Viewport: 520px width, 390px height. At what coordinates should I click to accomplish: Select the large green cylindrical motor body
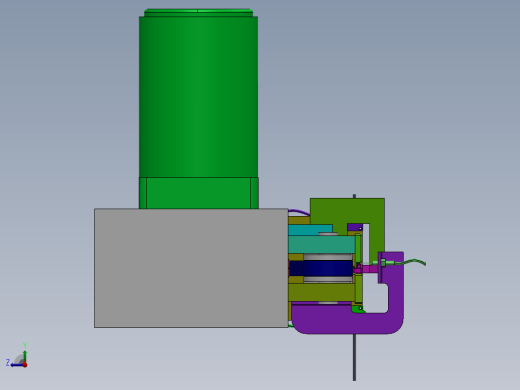click(x=198, y=97)
